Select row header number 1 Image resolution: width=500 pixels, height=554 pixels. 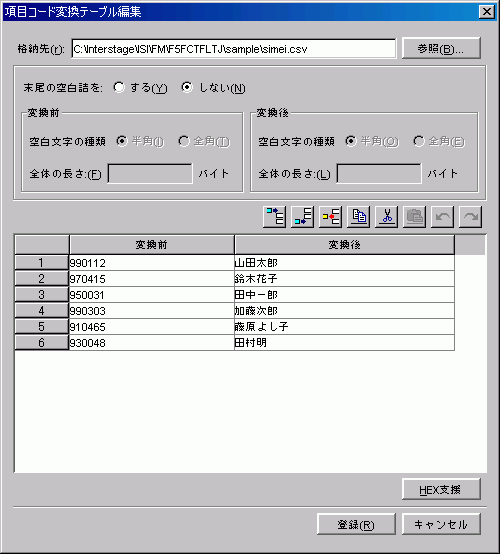(x=42, y=263)
